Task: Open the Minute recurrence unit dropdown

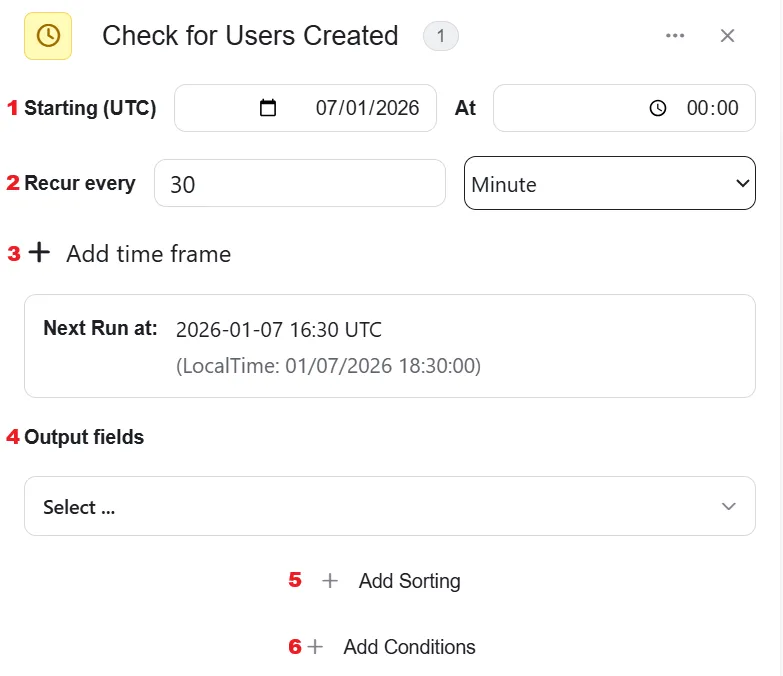Action: pos(609,183)
